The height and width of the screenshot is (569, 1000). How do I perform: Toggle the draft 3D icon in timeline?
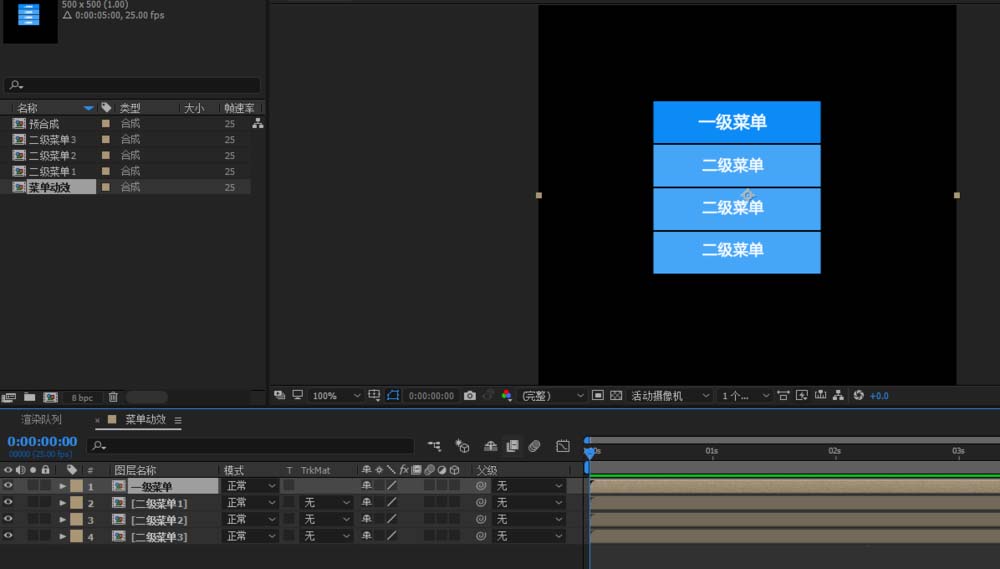(x=462, y=446)
